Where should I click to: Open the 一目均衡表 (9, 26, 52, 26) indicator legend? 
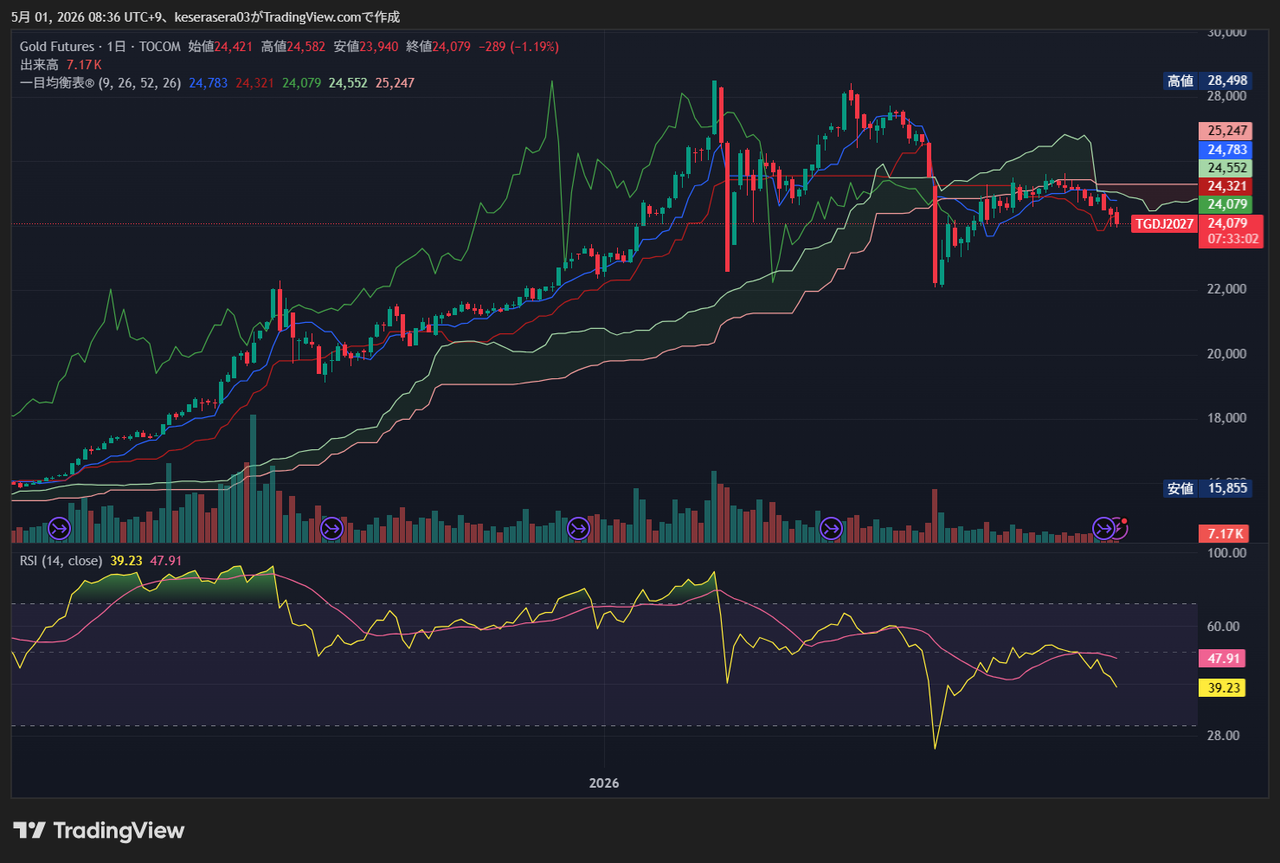100,83
